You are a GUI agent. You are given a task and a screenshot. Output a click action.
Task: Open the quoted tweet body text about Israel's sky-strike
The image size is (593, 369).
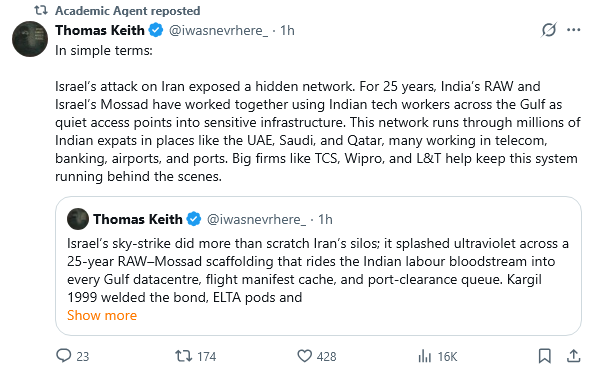point(318,270)
